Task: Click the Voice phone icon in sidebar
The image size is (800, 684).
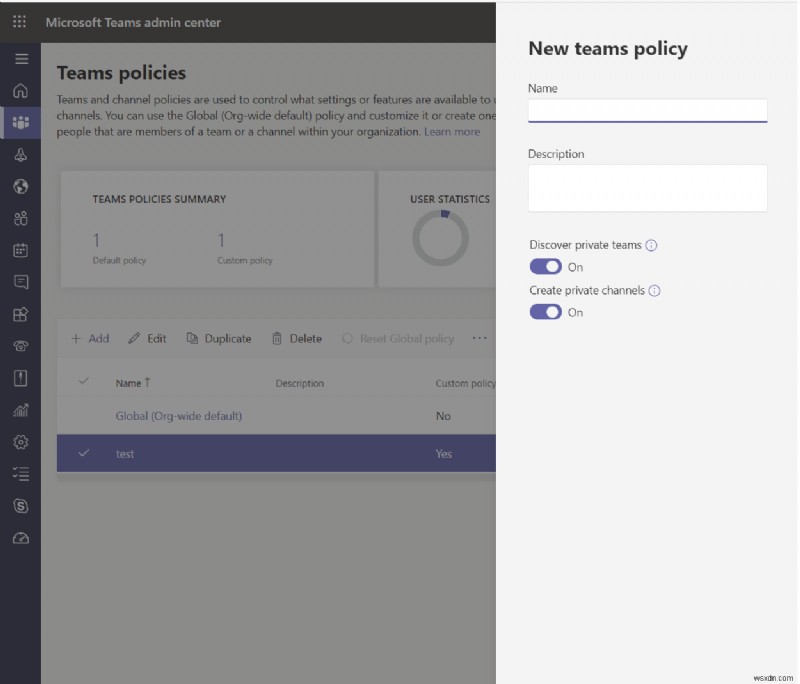Action: (19, 347)
